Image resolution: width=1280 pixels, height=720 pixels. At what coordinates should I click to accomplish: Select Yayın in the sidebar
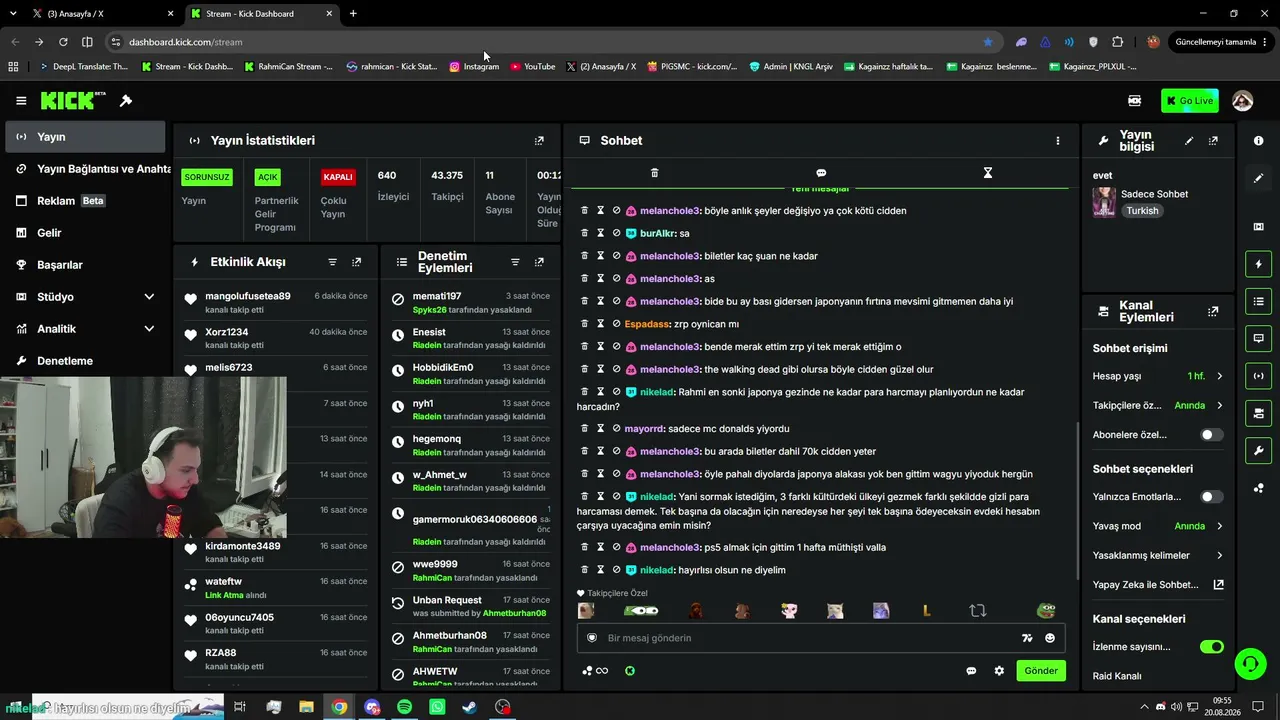pos(84,137)
